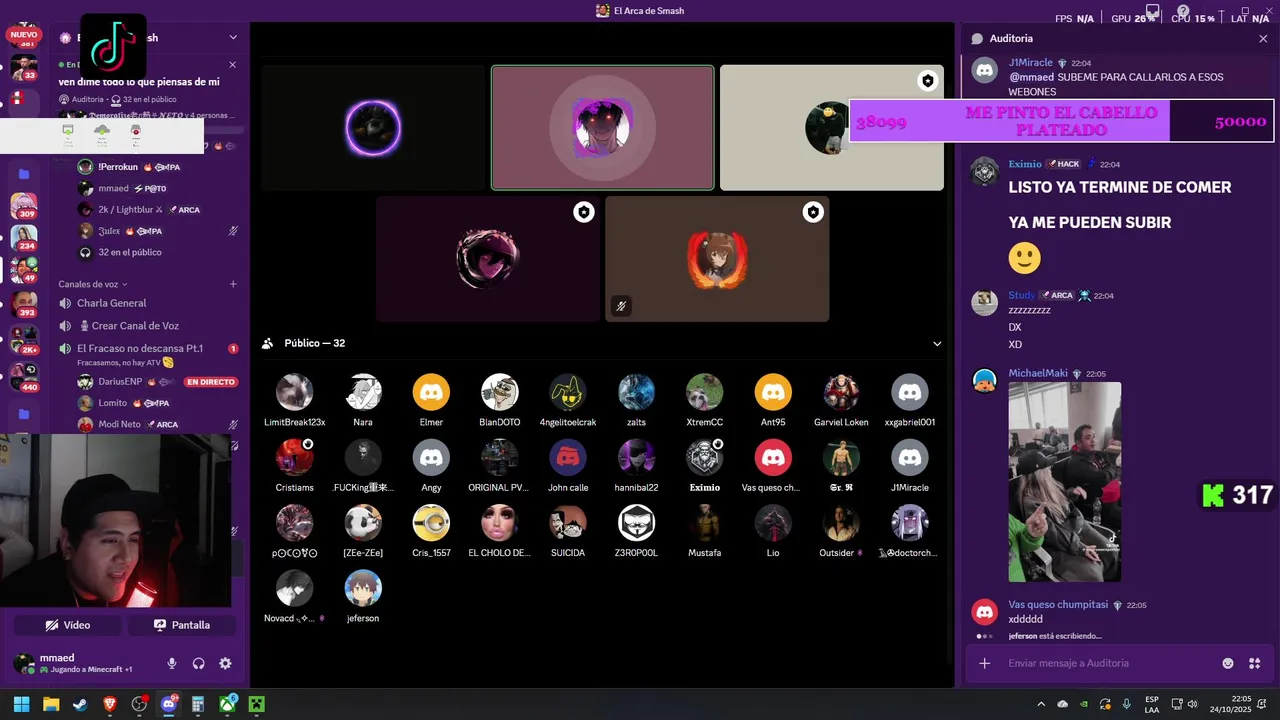Open jeferson's audience avatar
This screenshot has height=720, width=1280.
pos(363,588)
